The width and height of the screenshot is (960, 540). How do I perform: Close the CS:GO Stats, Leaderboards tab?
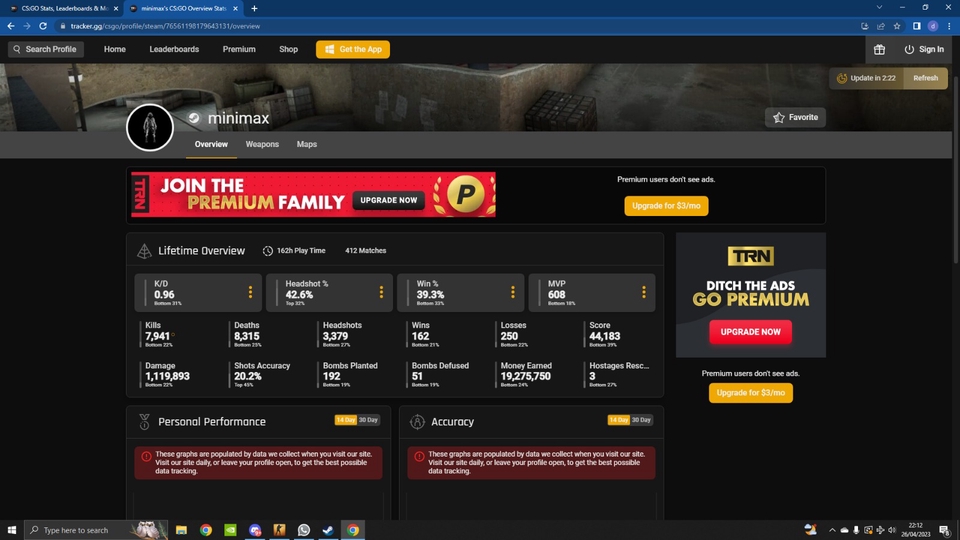(x=116, y=9)
